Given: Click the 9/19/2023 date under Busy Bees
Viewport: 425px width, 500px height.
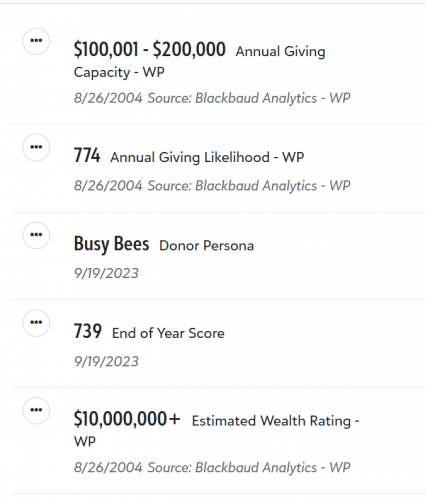Looking at the screenshot, I should (106, 273).
